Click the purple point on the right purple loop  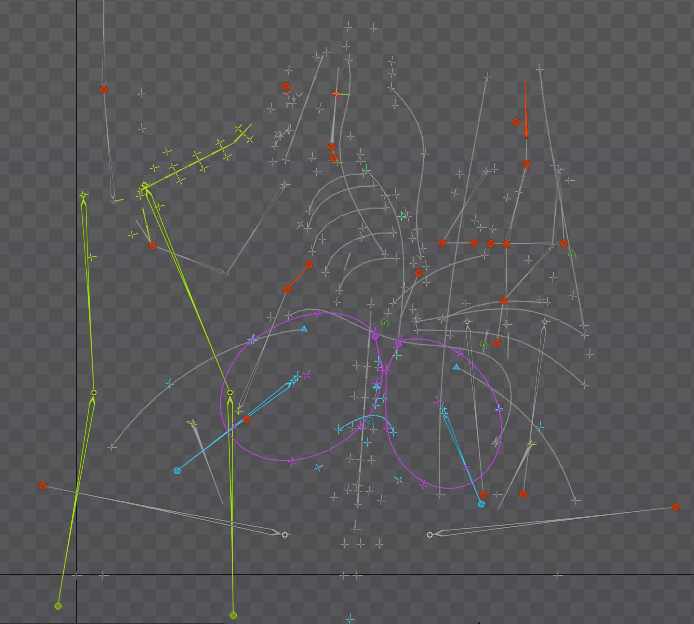pyautogui.click(x=399, y=344)
